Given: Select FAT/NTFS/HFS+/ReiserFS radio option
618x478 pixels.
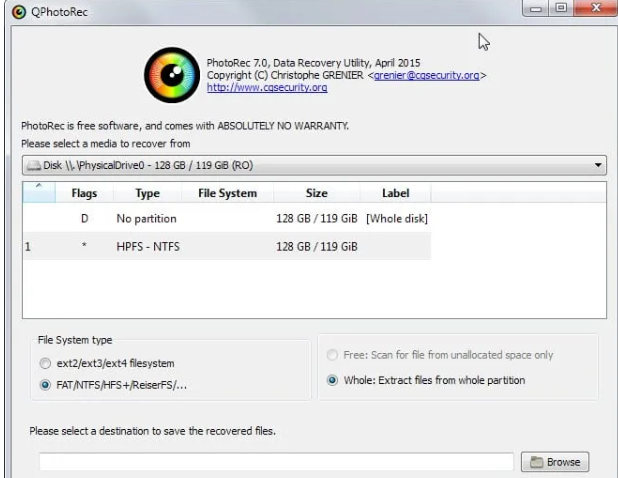Looking at the screenshot, I should point(44,384).
